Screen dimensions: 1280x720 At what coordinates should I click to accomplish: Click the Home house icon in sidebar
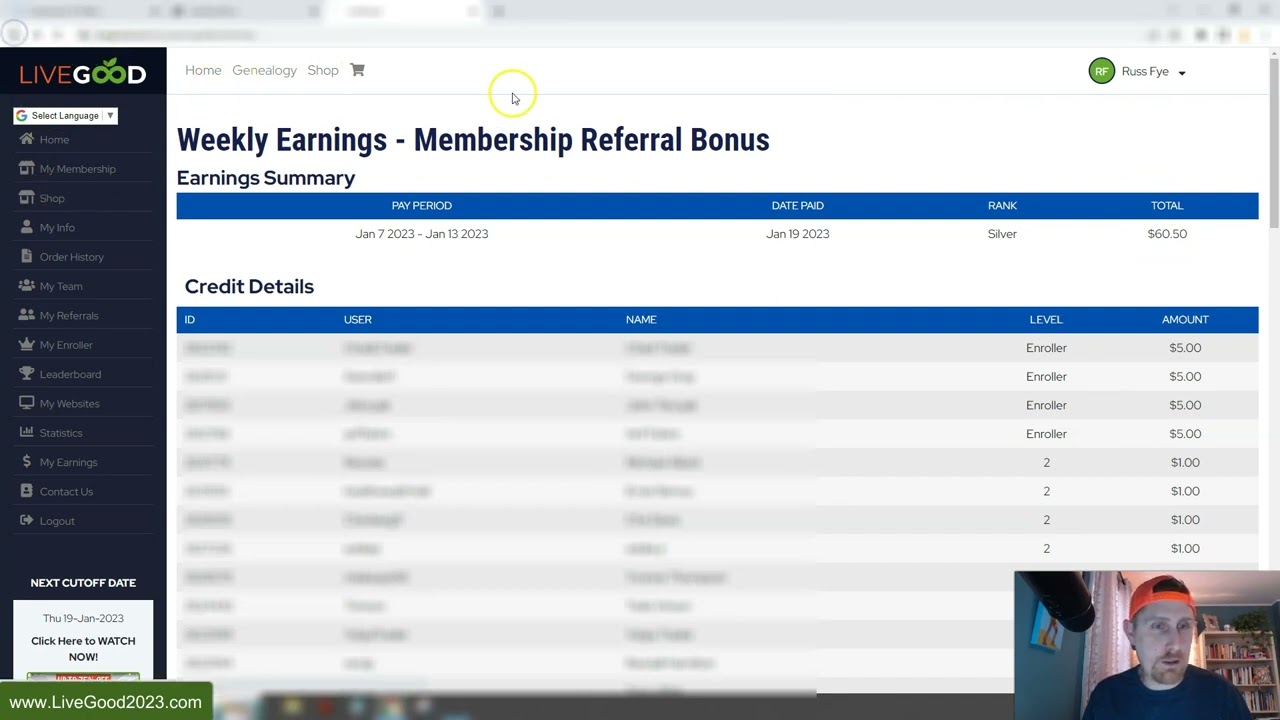pyautogui.click(x=27, y=139)
